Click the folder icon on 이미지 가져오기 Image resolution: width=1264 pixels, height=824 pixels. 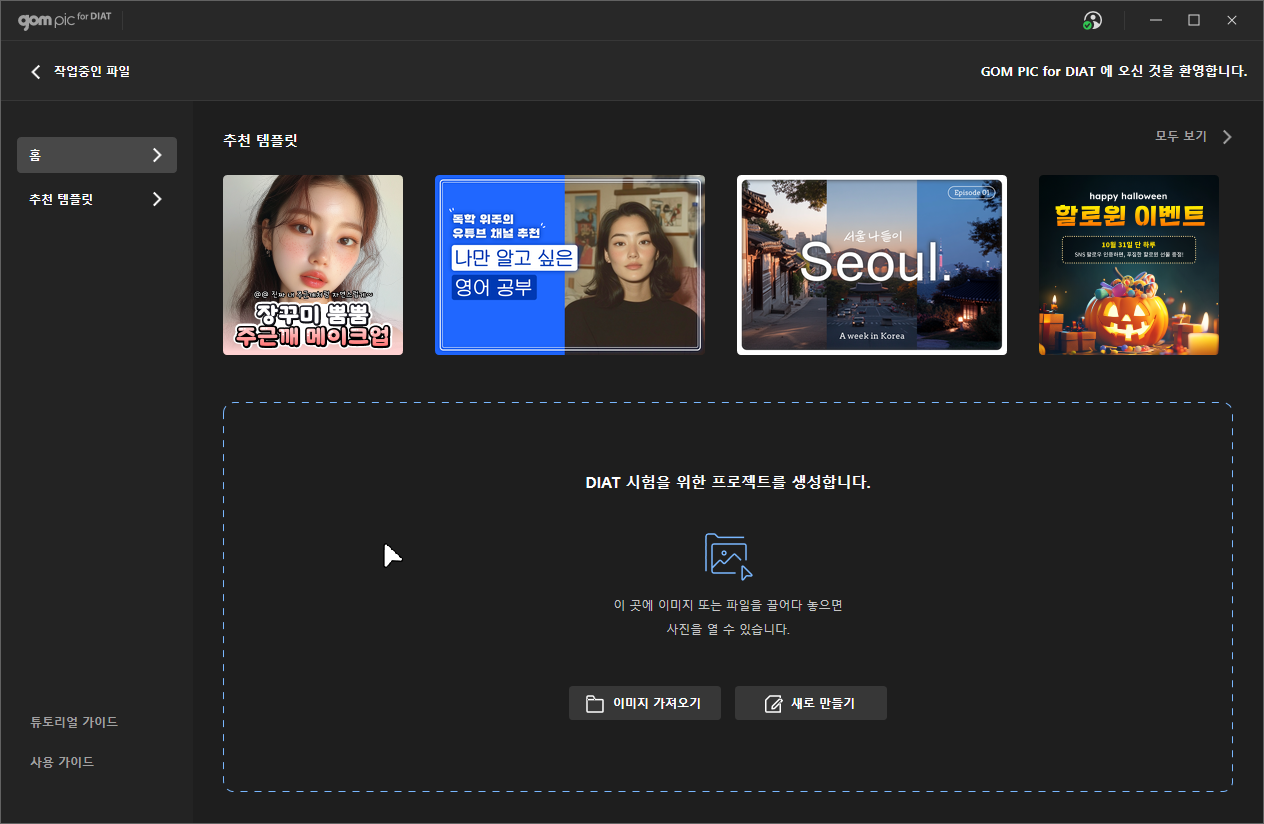[x=594, y=703]
